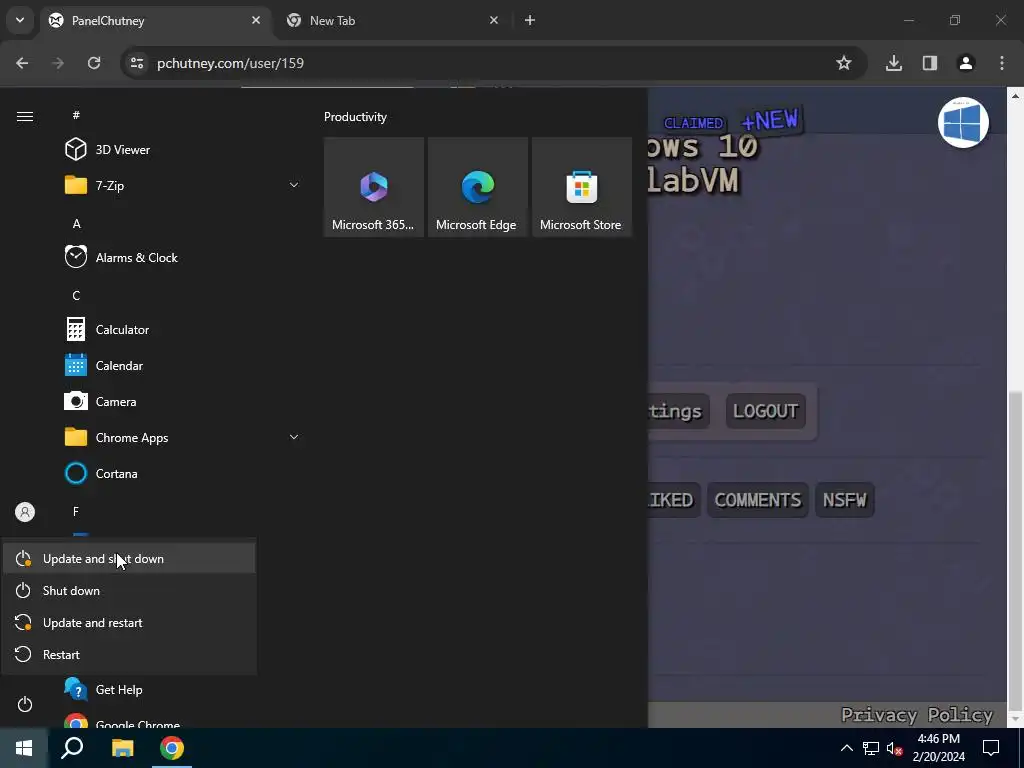This screenshot has width=1024, height=768.
Task: Click the Chrome taskbar icon
Action: 172,748
